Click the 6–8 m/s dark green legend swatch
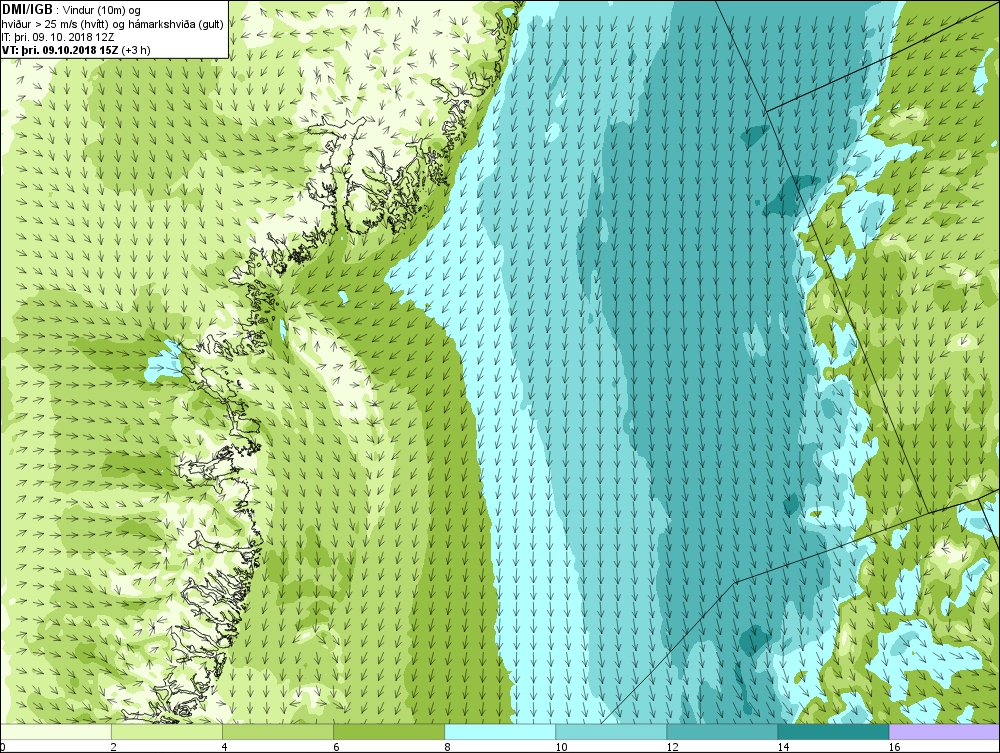Image resolution: width=1000 pixels, height=753 pixels. [x=389, y=731]
